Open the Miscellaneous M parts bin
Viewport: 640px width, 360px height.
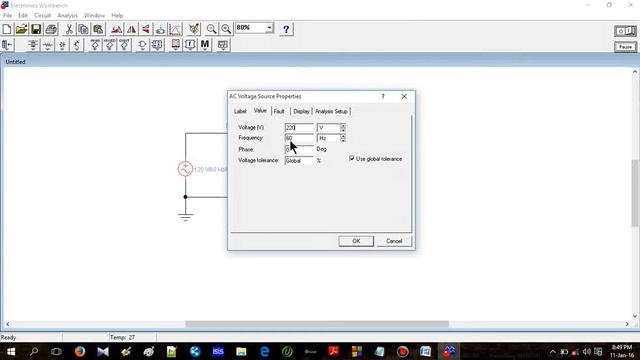point(205,45)
